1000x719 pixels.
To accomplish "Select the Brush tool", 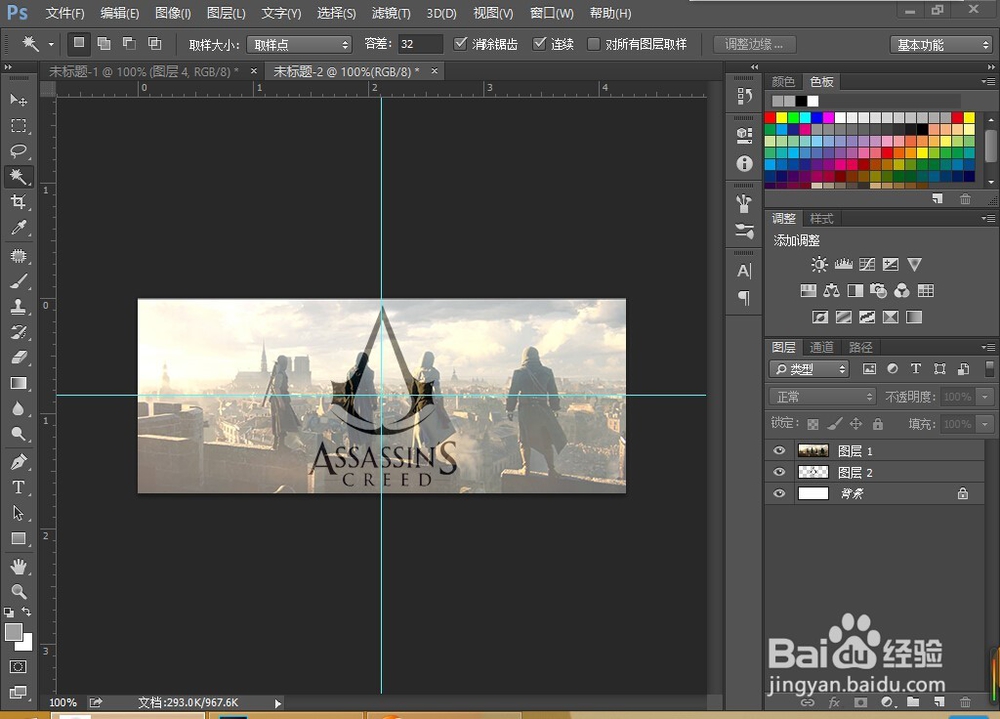I will pos(18,281).
